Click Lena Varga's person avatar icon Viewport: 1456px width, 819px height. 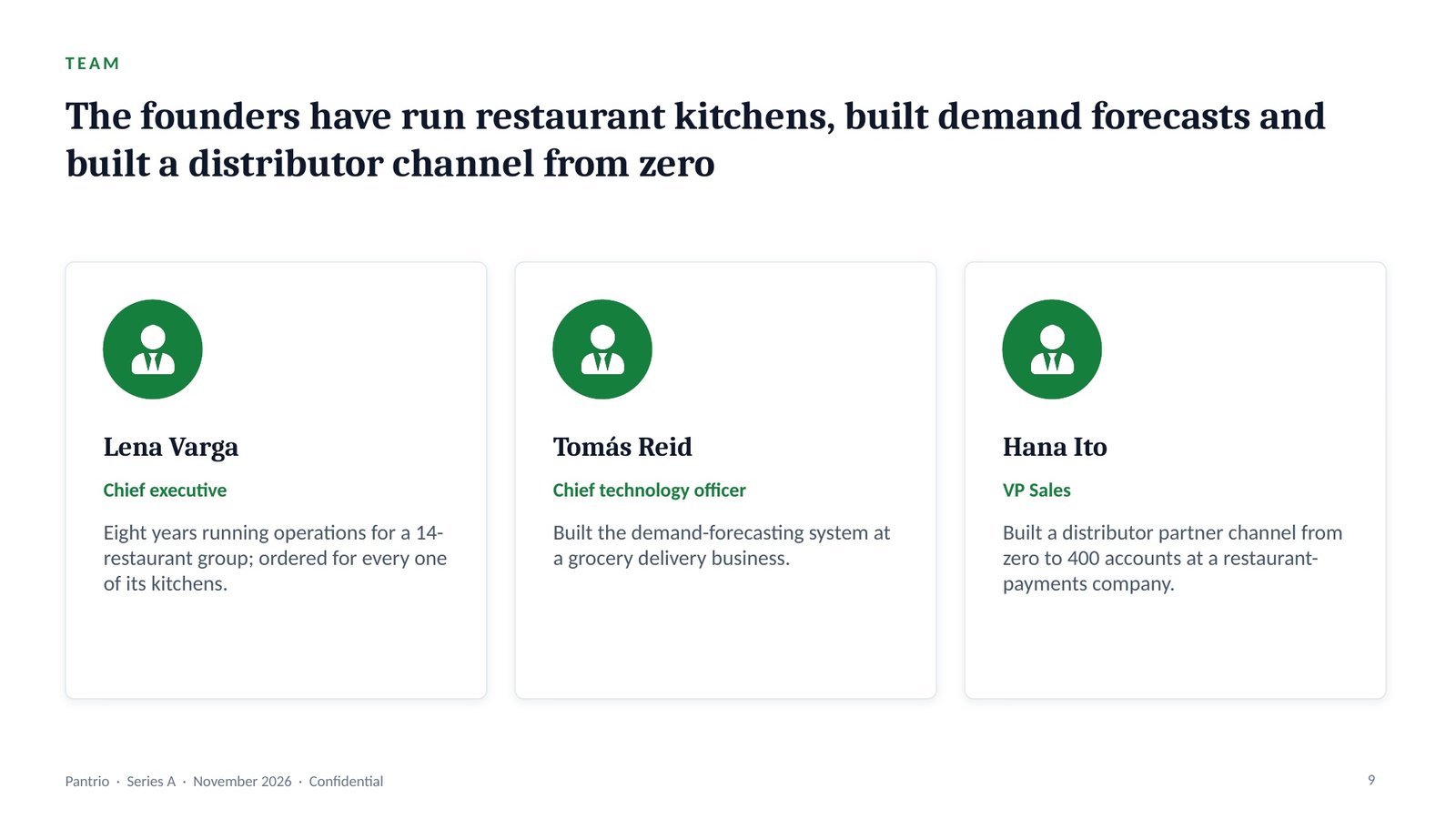153,349
